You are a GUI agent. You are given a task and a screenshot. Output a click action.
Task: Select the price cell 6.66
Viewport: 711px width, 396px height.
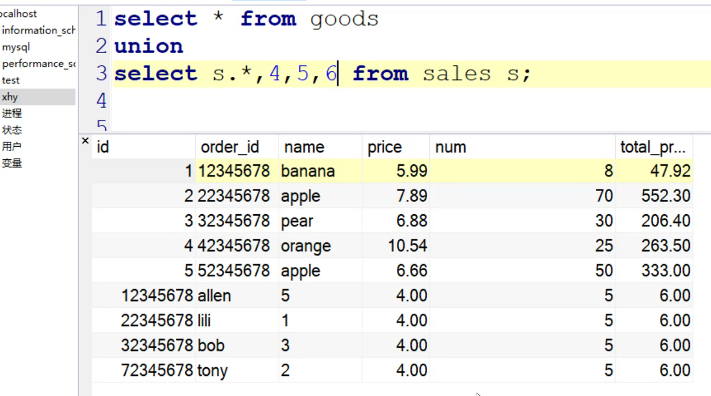[x=396, y=271]
